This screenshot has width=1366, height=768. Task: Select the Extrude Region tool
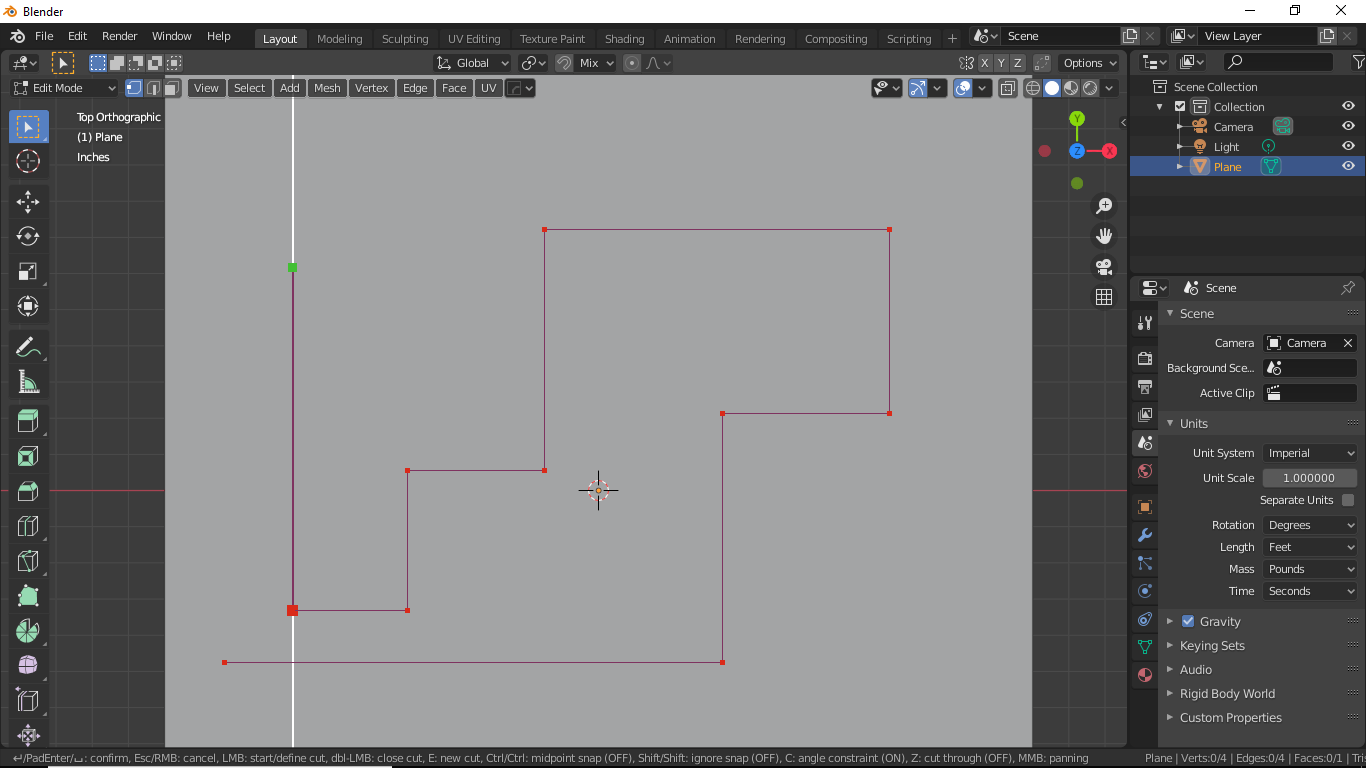tap(28, 421)
